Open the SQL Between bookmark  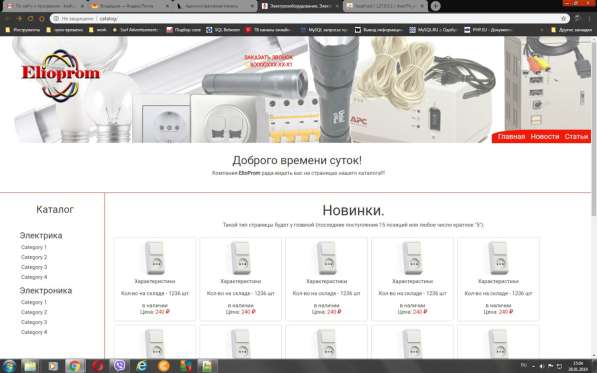(223, 30)
